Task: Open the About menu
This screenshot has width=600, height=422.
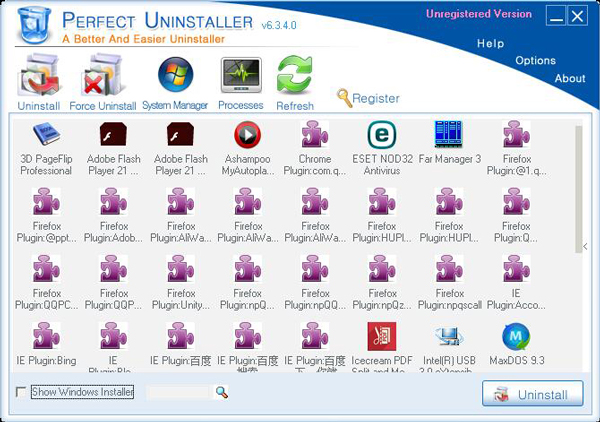Action: (570, 78)
